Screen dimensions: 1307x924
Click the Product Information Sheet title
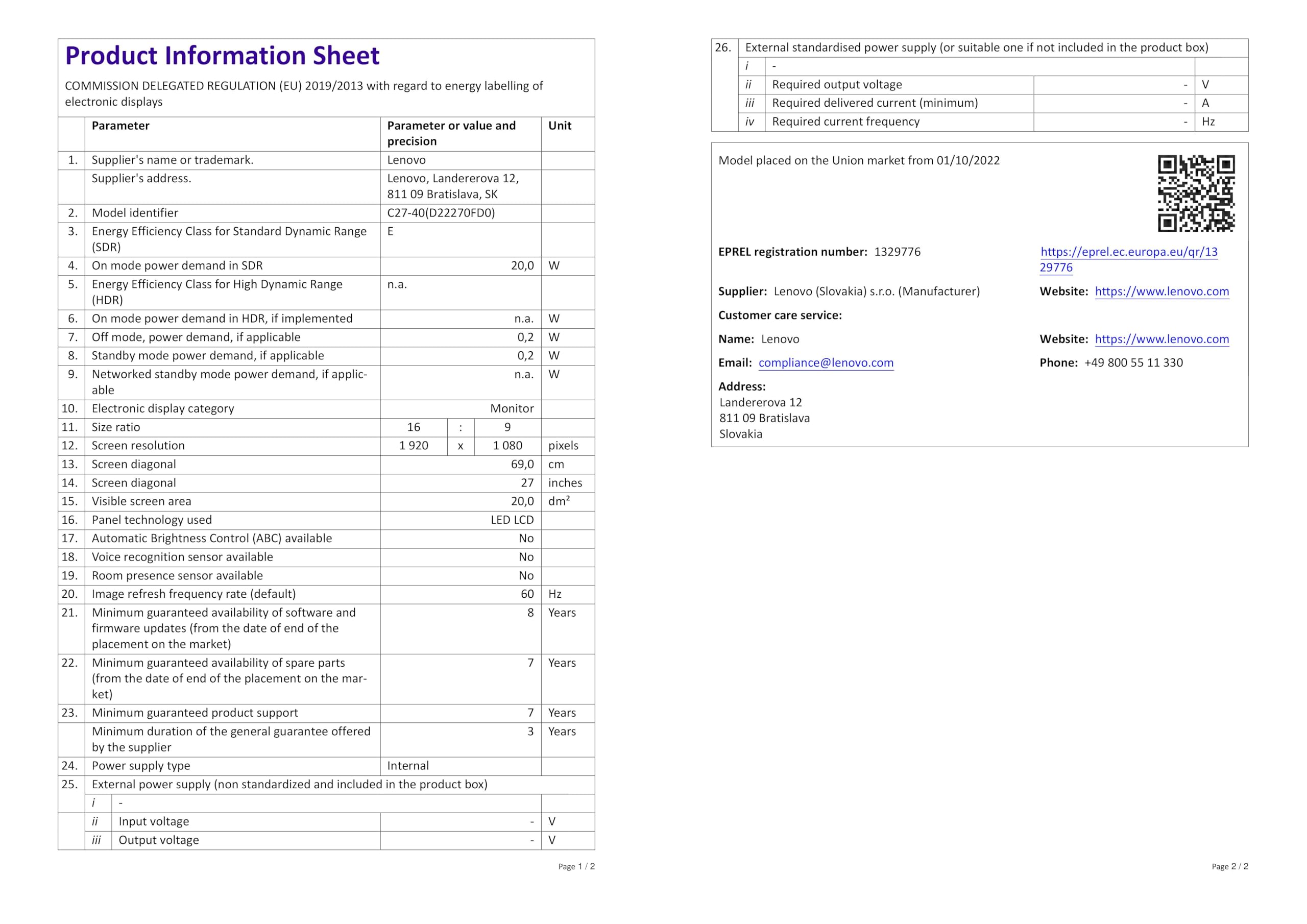222,56
